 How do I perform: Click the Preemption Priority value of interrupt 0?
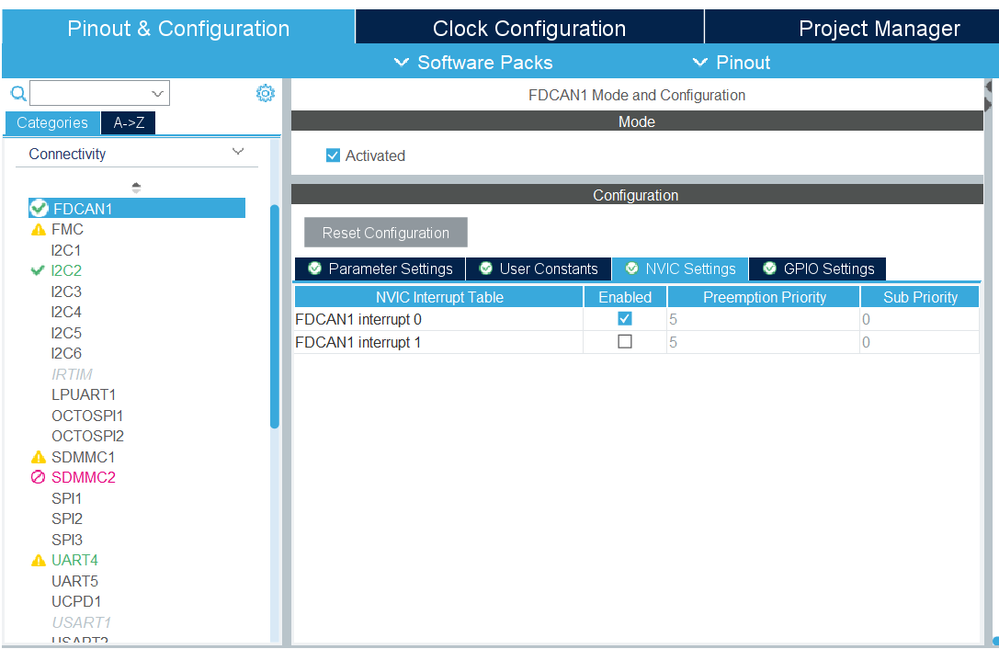coord(763,319)
